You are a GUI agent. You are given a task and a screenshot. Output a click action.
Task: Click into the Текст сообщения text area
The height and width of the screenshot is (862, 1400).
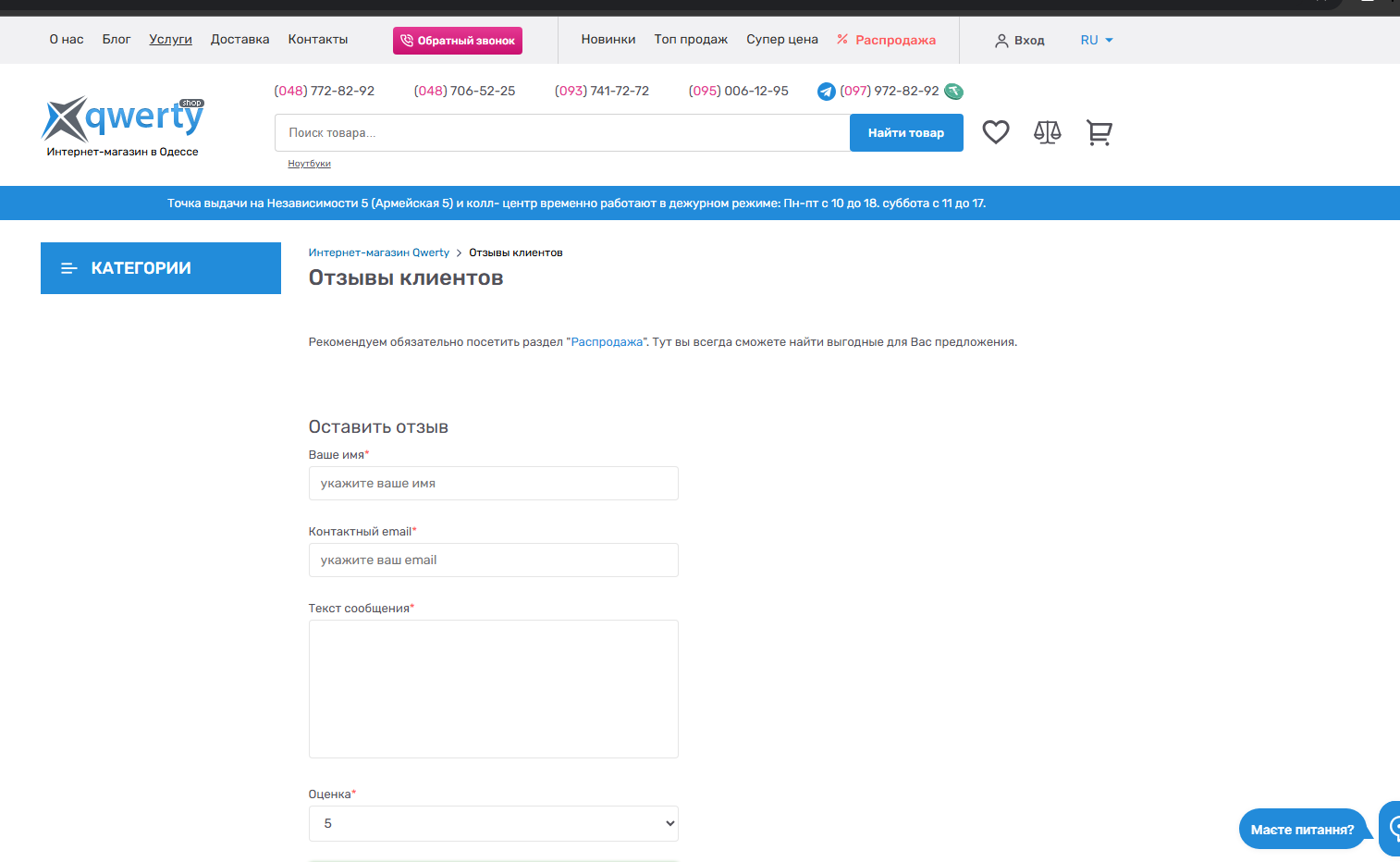(x=493, y=688)
